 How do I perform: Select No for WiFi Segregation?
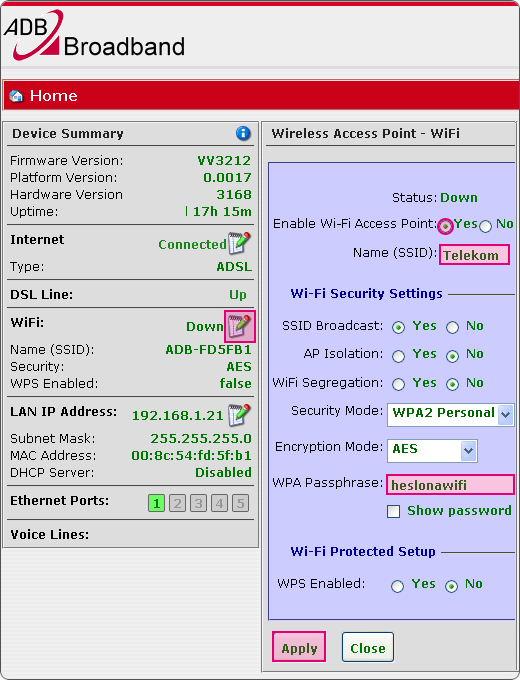pyautogui.click(x=452, y=385)
